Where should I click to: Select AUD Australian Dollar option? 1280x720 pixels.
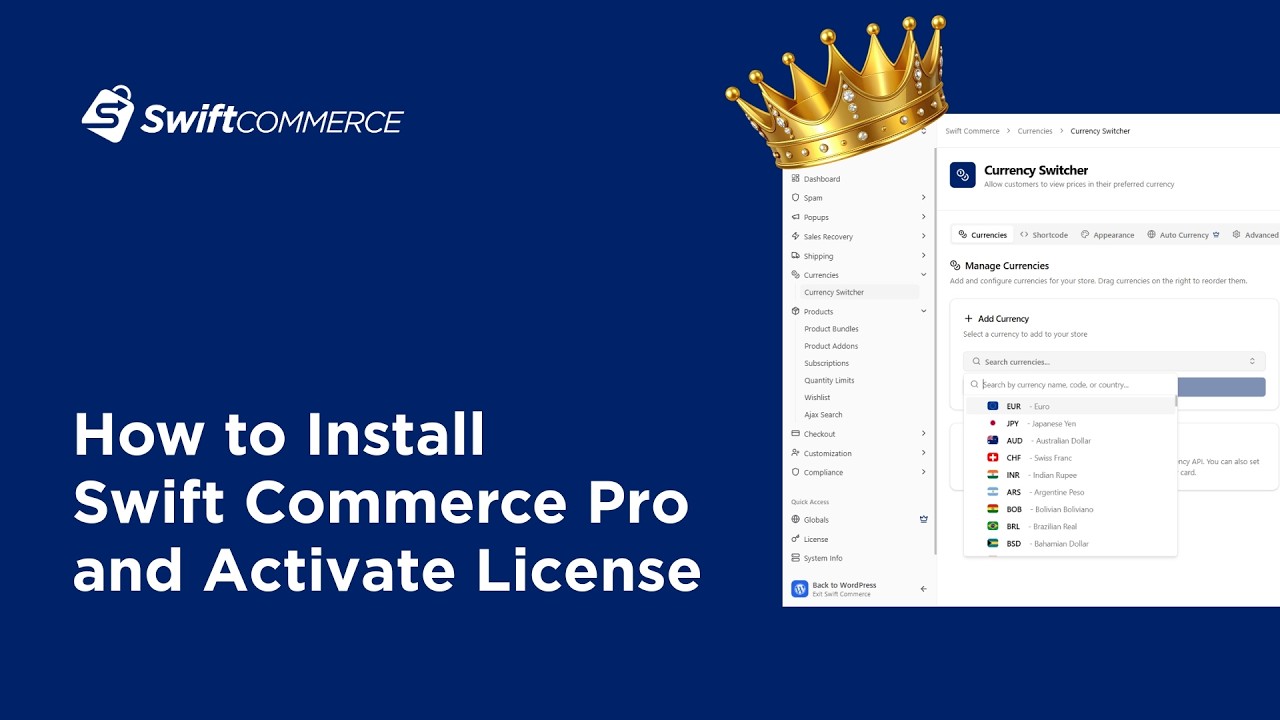pos(1070,441)
